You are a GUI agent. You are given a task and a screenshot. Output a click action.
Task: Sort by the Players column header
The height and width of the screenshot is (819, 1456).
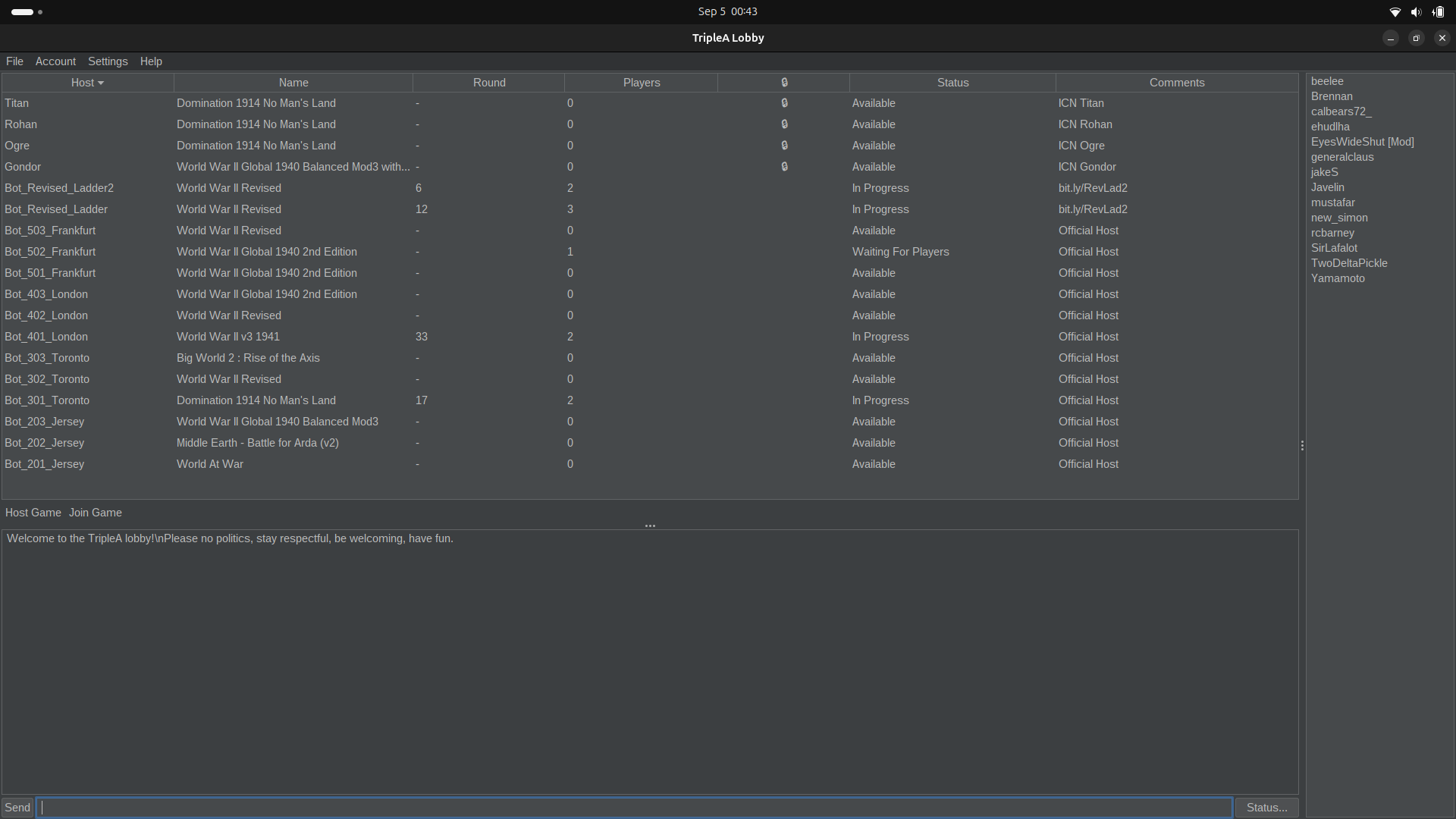(x=642, y=83)
